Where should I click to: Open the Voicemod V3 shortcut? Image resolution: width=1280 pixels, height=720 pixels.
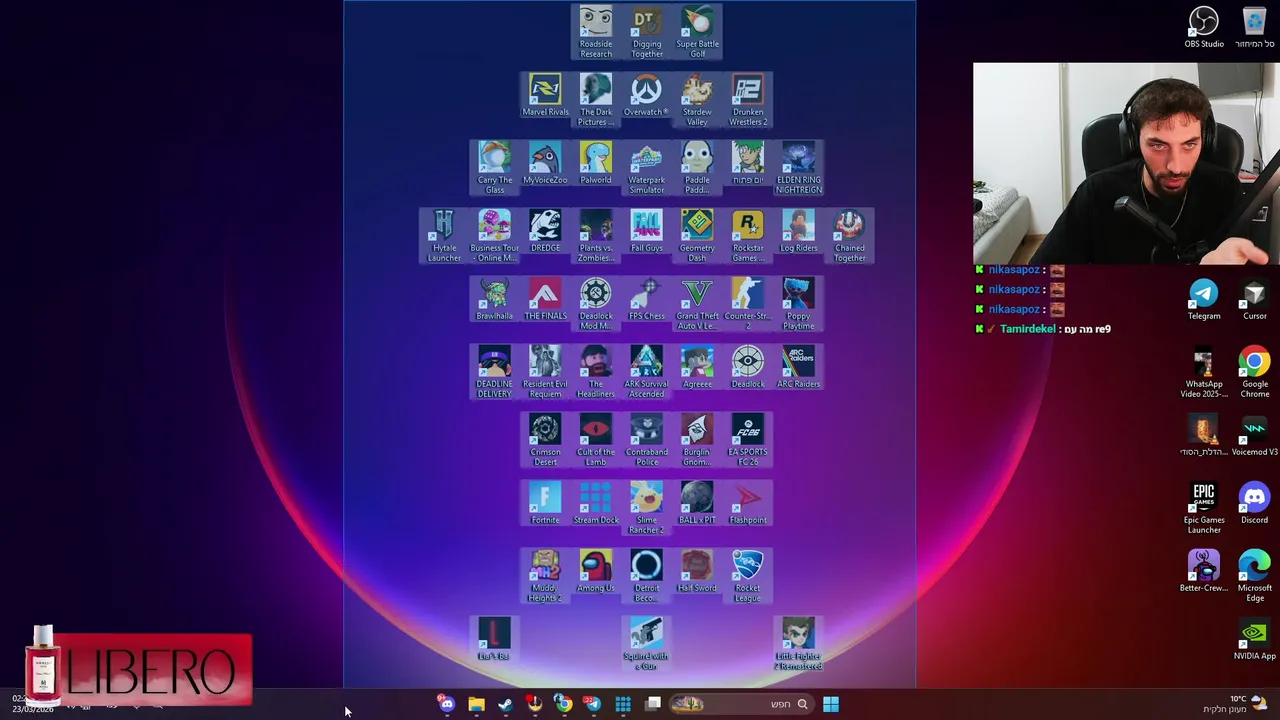coord(1254,436)
